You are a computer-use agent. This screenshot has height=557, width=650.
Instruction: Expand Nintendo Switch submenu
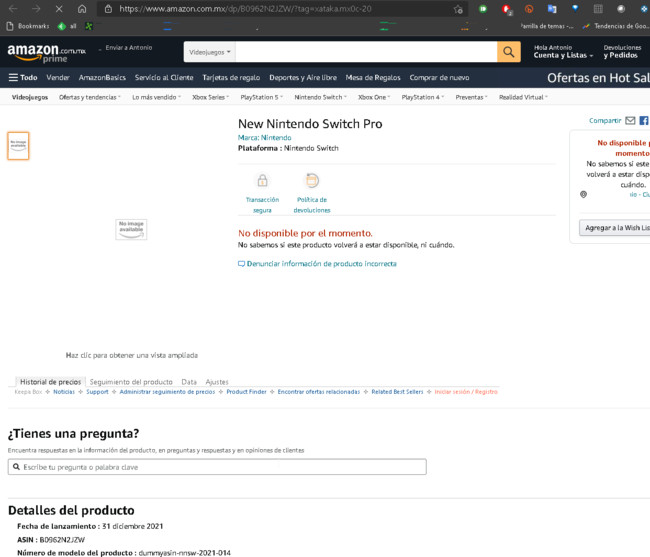pyautogui.click(x=320, y=97)
